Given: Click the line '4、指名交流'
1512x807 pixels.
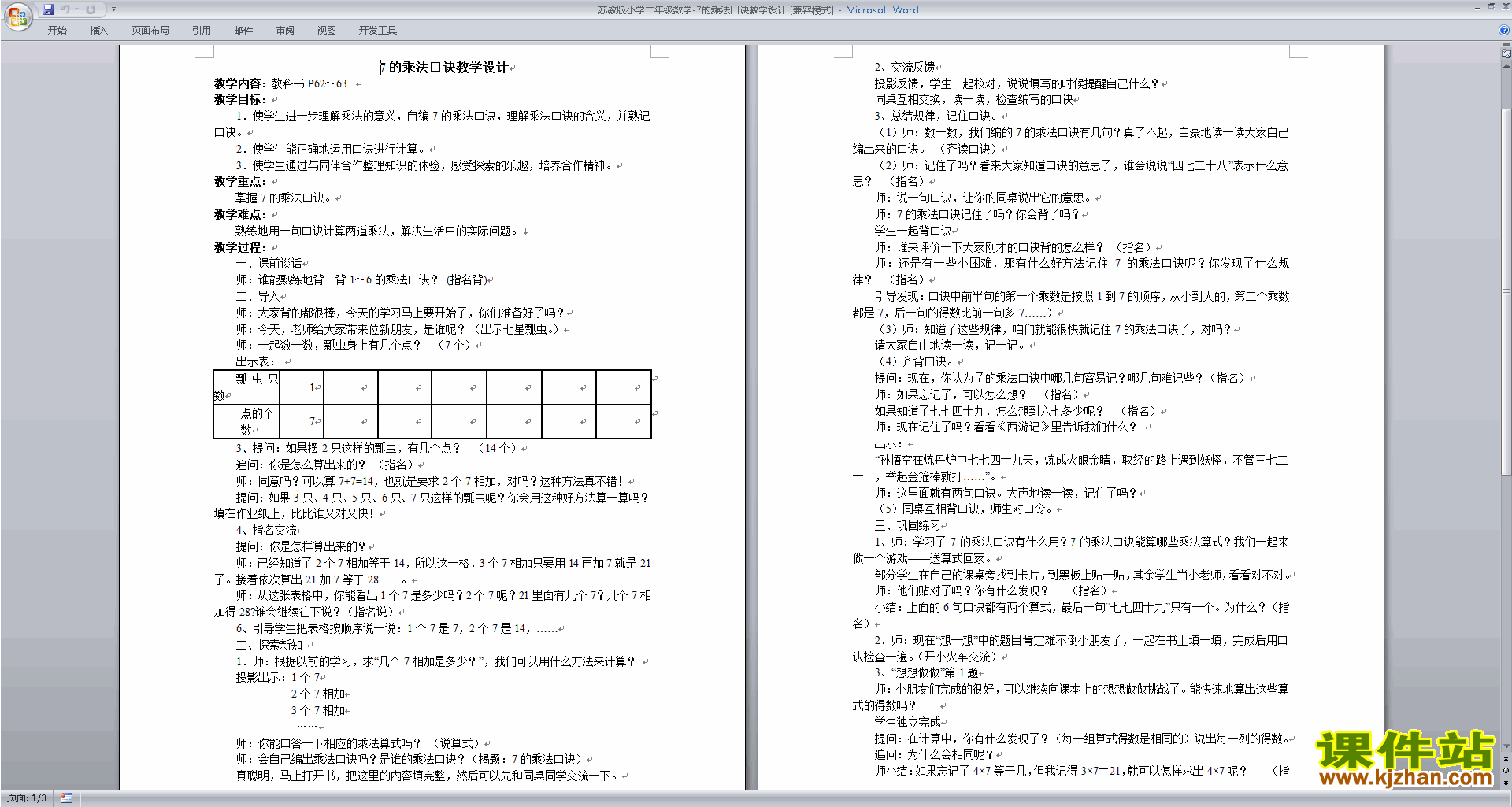Looking at the screenshot, I should (x=267, y=531).
